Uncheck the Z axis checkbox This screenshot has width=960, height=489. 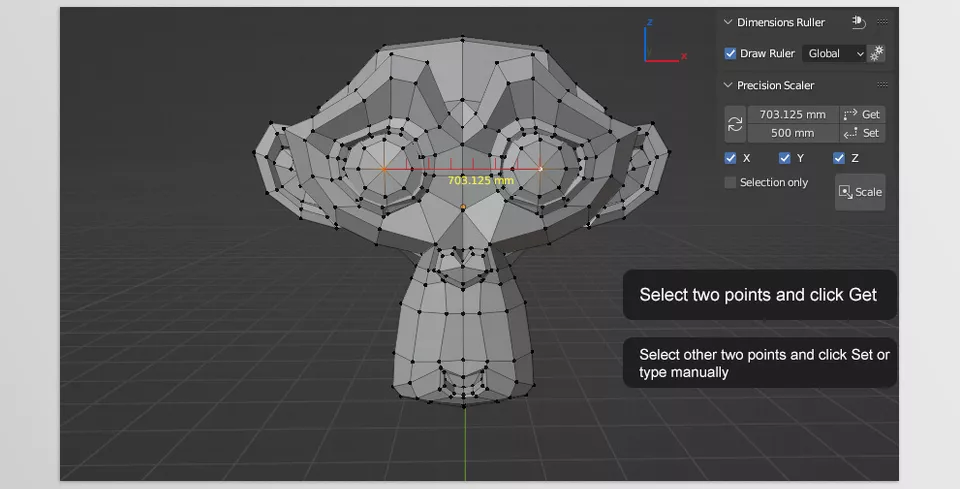point(839,158)
